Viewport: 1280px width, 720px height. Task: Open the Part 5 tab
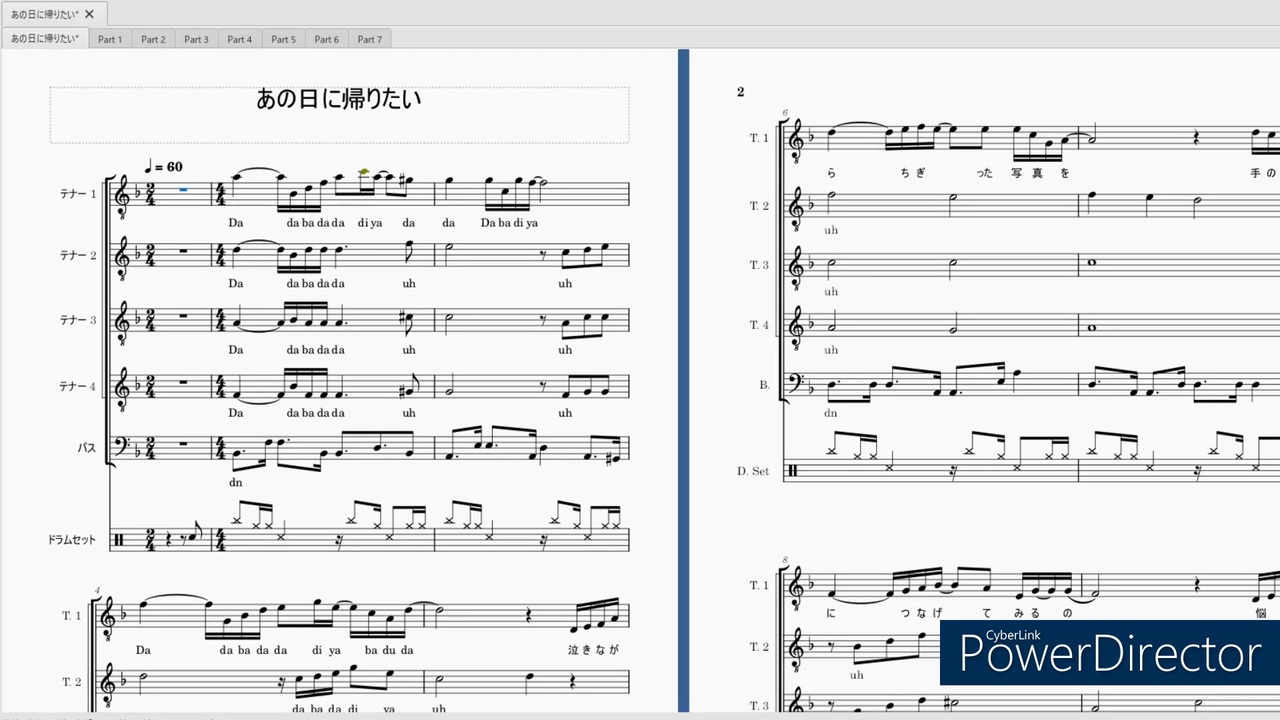coord(283,39)
